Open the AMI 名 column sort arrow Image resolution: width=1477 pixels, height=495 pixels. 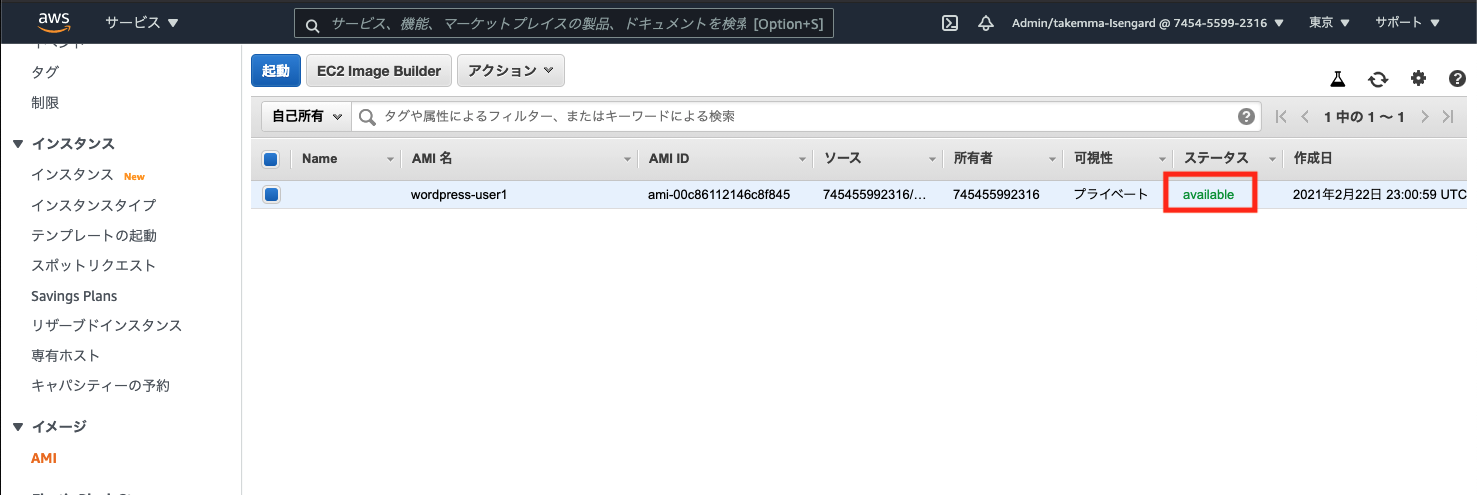[x=627, y=159]
